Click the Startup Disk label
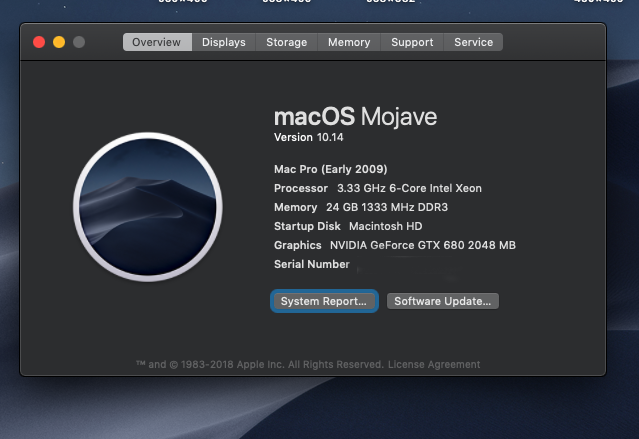The image size is (639, 439). [307, 226]
